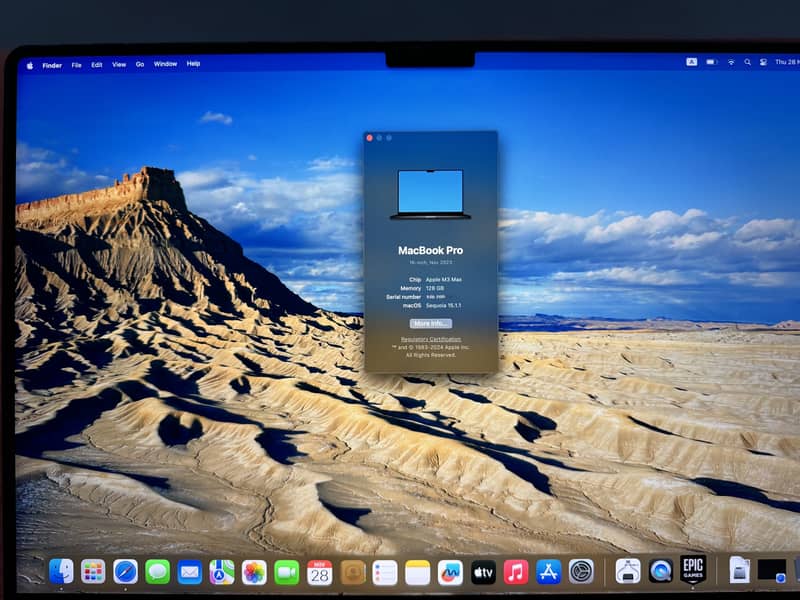Open Spotlight search in menu bar

(x=746, y=62)
